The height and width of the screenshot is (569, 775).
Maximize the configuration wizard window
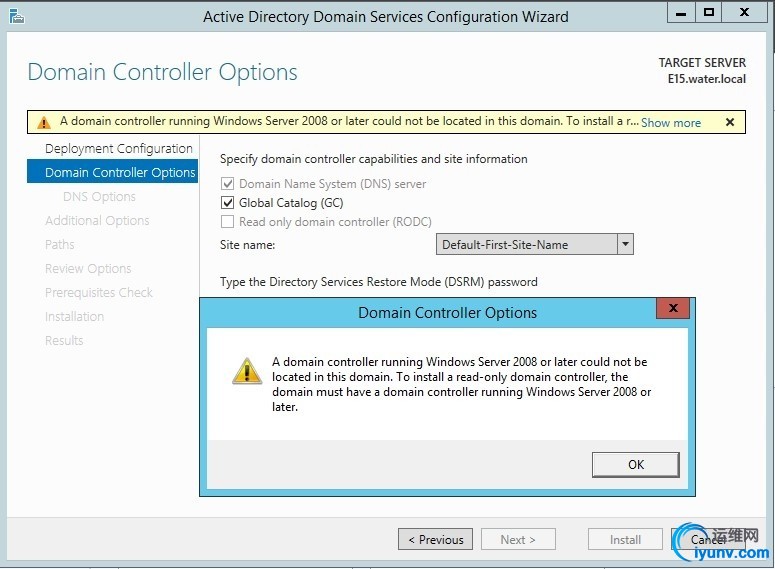coord(709,12)
